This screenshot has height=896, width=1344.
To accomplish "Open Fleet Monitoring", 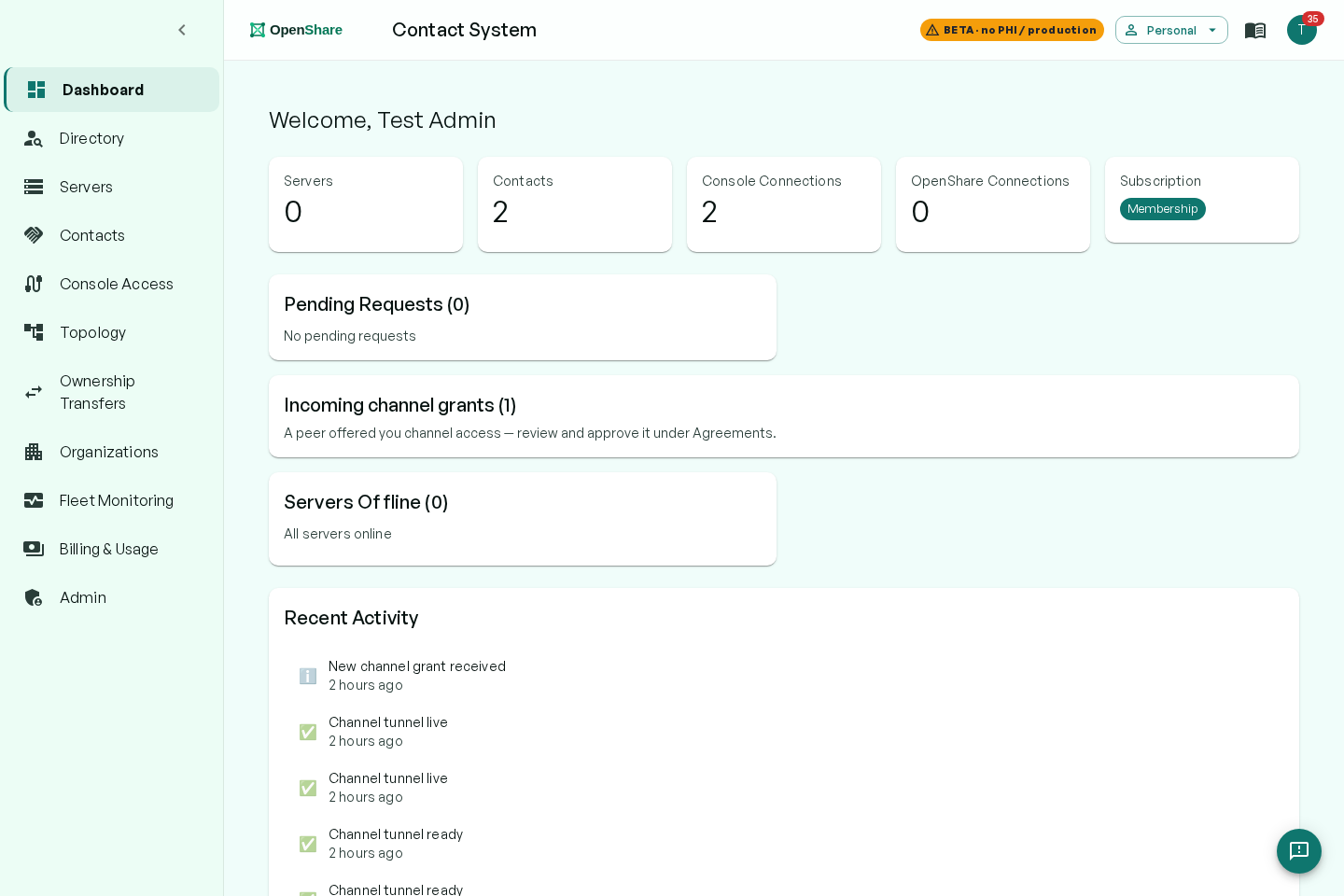I will (x=112, y=500).
